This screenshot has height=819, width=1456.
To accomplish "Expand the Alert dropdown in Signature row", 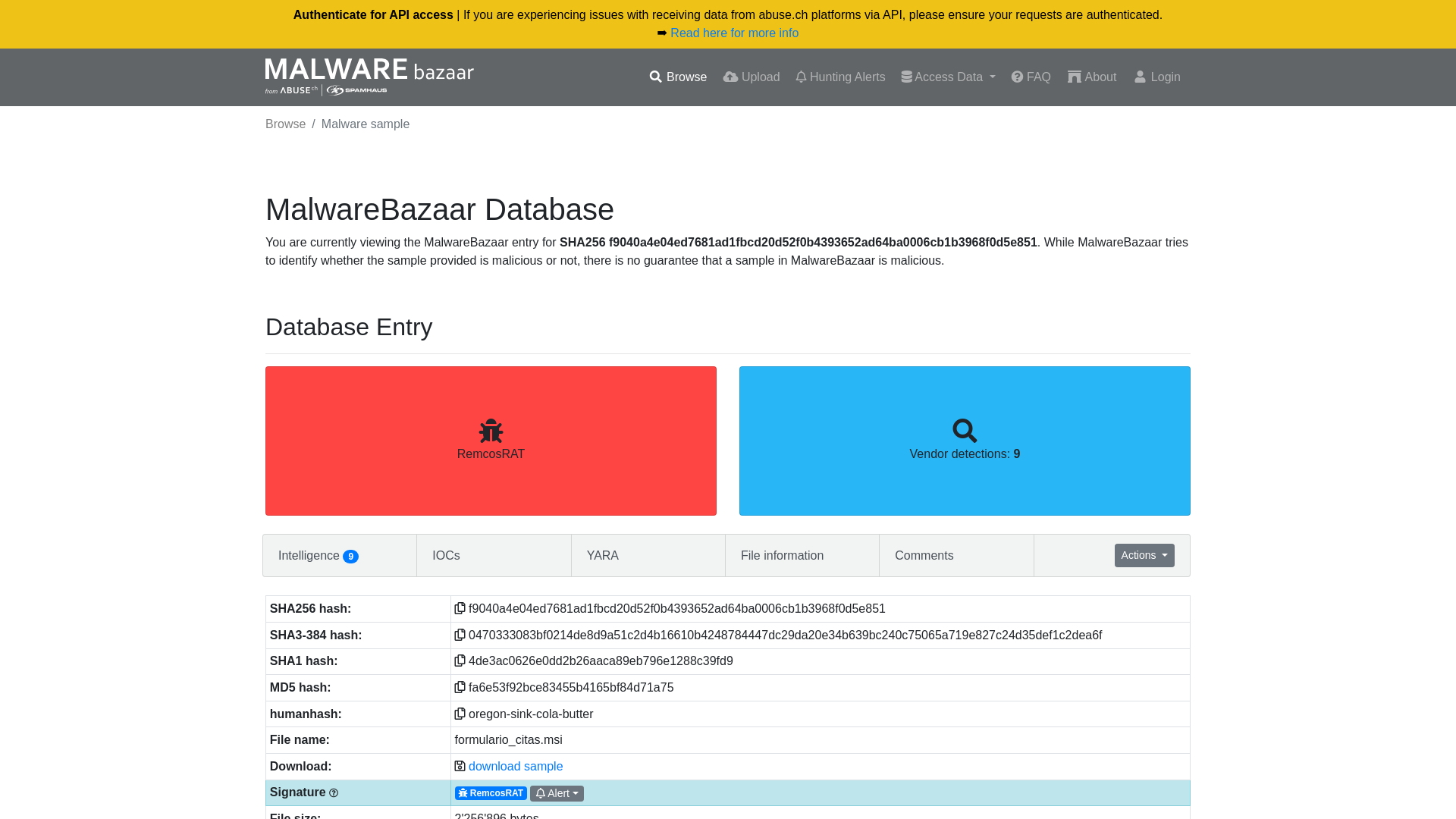I will (x=557, y=792).
